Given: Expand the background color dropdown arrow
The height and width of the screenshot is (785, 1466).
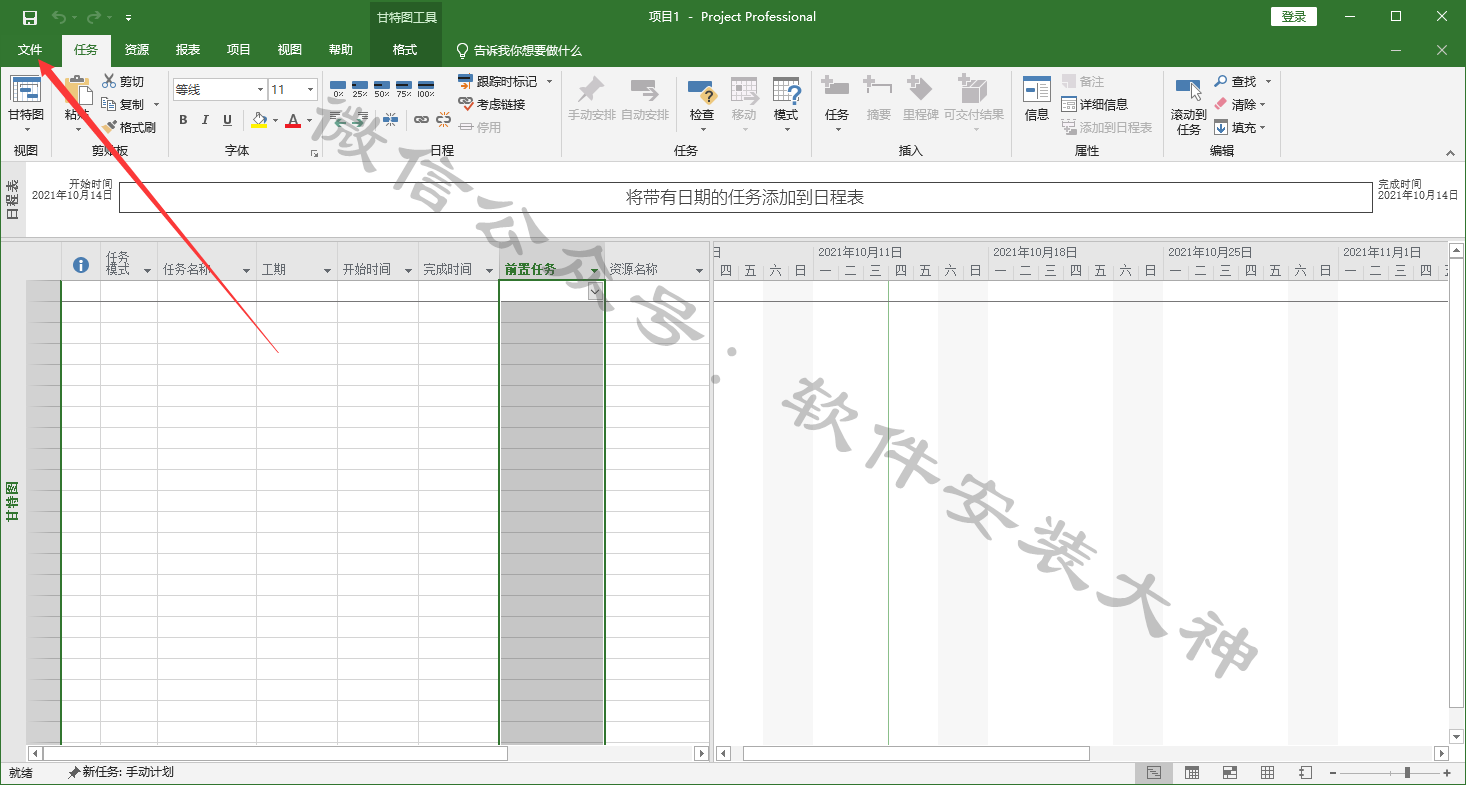Looking at the screenshot, I should (276, 120).
